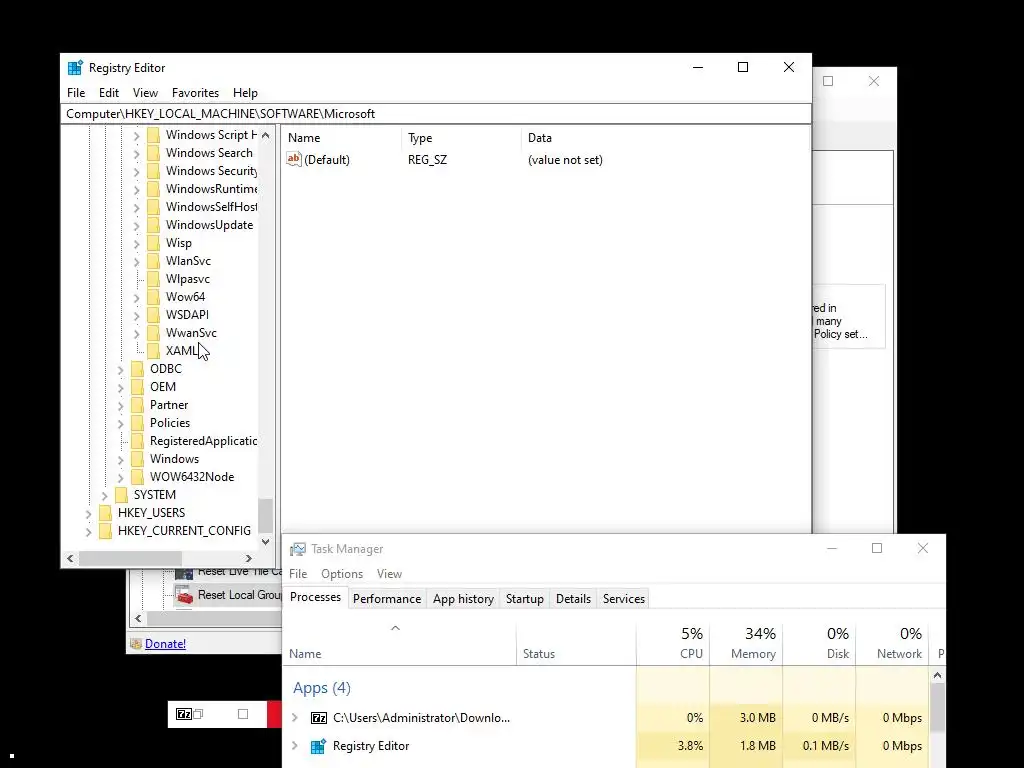Click the Apps (4) group header
Screen dimensions: 1024x768
(x=321, y=688)
